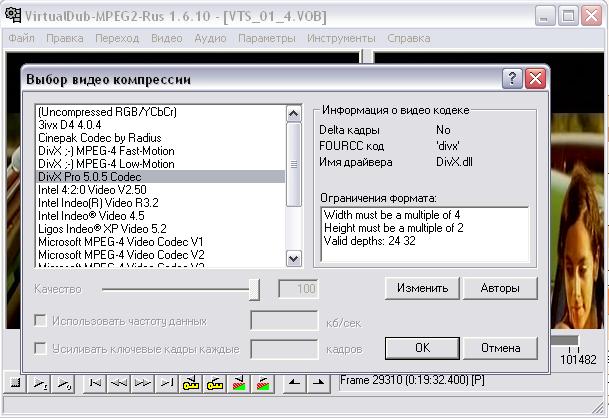Jump to the end with the go-to-end icon

(166, 384)
